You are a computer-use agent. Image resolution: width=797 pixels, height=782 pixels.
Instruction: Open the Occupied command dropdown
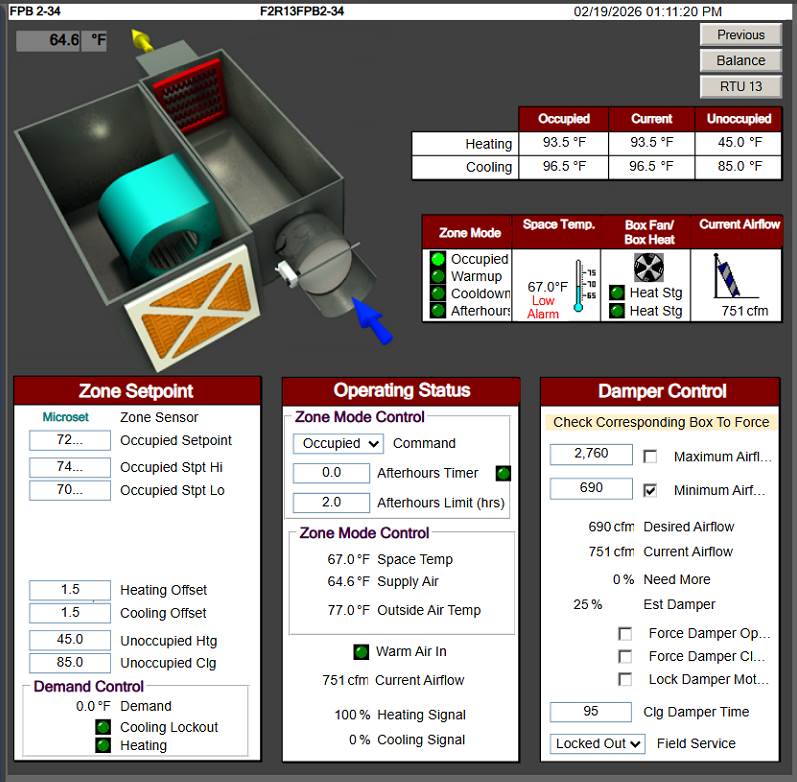pyautogui.click(x=338, y=443)
